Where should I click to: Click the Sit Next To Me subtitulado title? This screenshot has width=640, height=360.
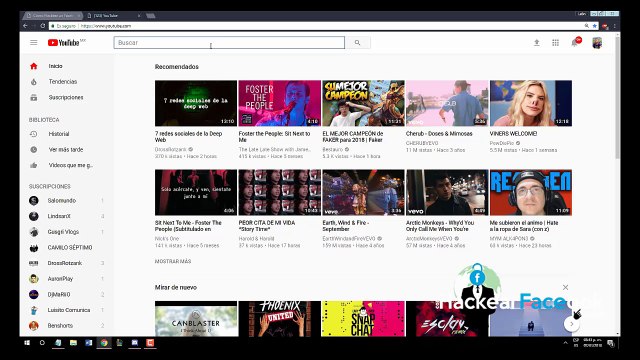point(188,226)
